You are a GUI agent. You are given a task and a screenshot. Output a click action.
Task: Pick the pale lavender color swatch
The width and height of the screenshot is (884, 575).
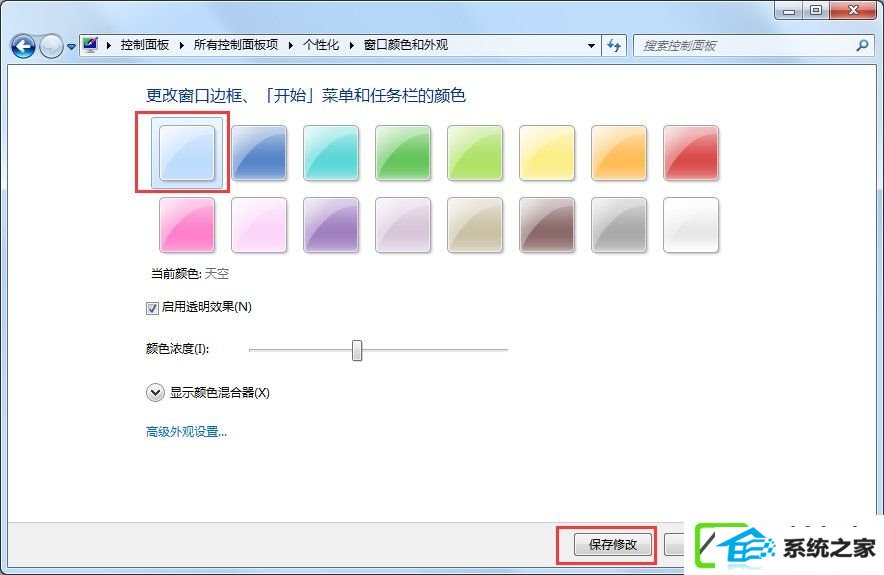coord(403,224)
